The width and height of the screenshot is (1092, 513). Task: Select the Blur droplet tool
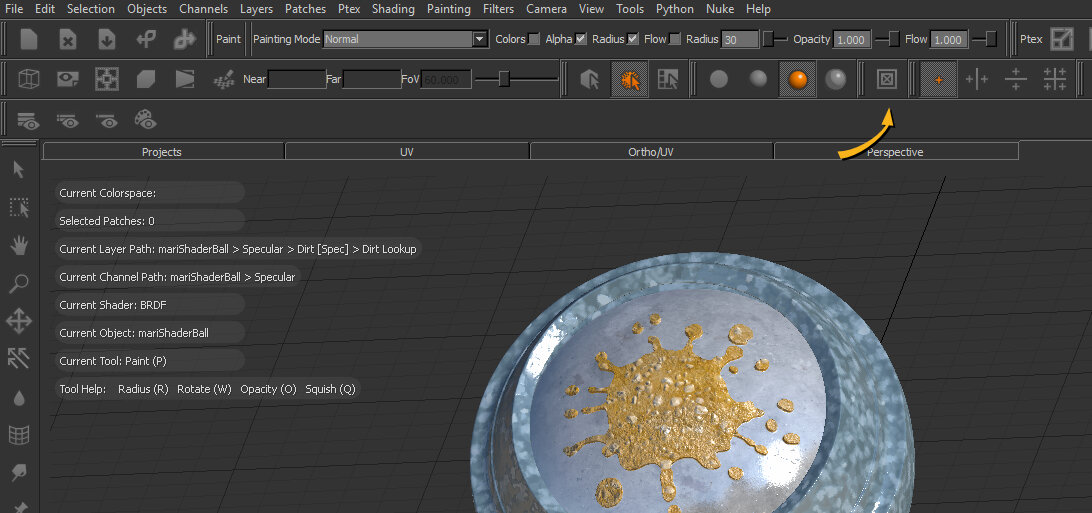pos(18,397)
